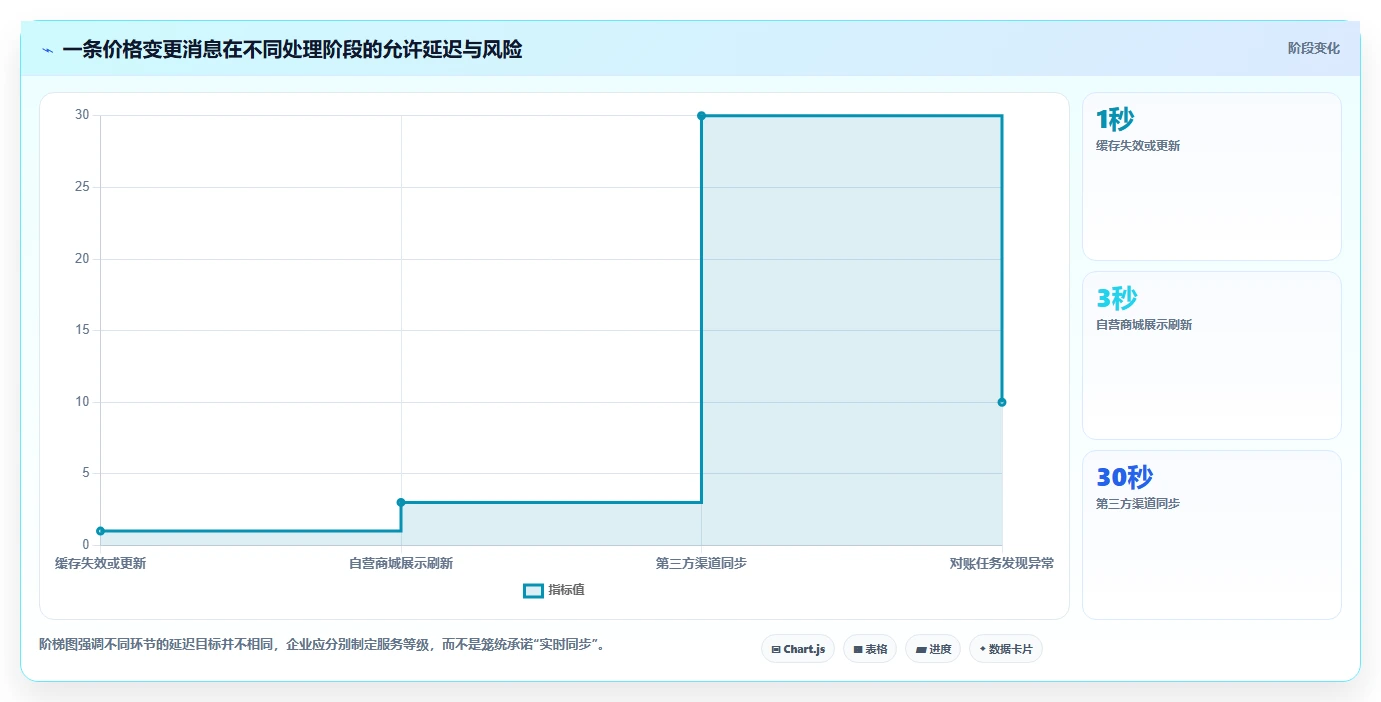Click the 进度 chip
Image resolution: width=1381 pixels, height=702 pixels.
[933, 649]
